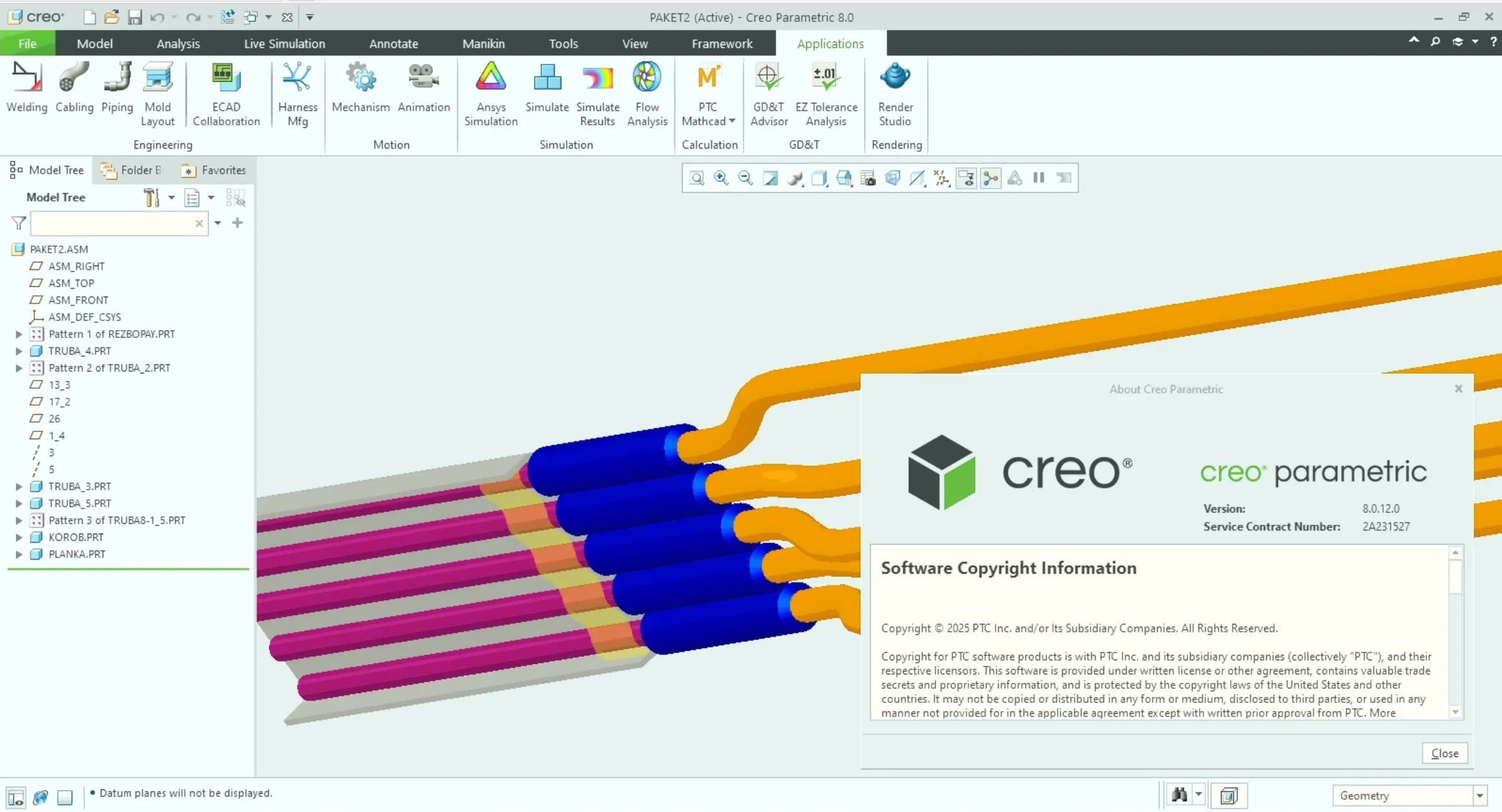1502x812 pixels.
Task: Open the Favorites navigator tab
Action: pos(214,170)
